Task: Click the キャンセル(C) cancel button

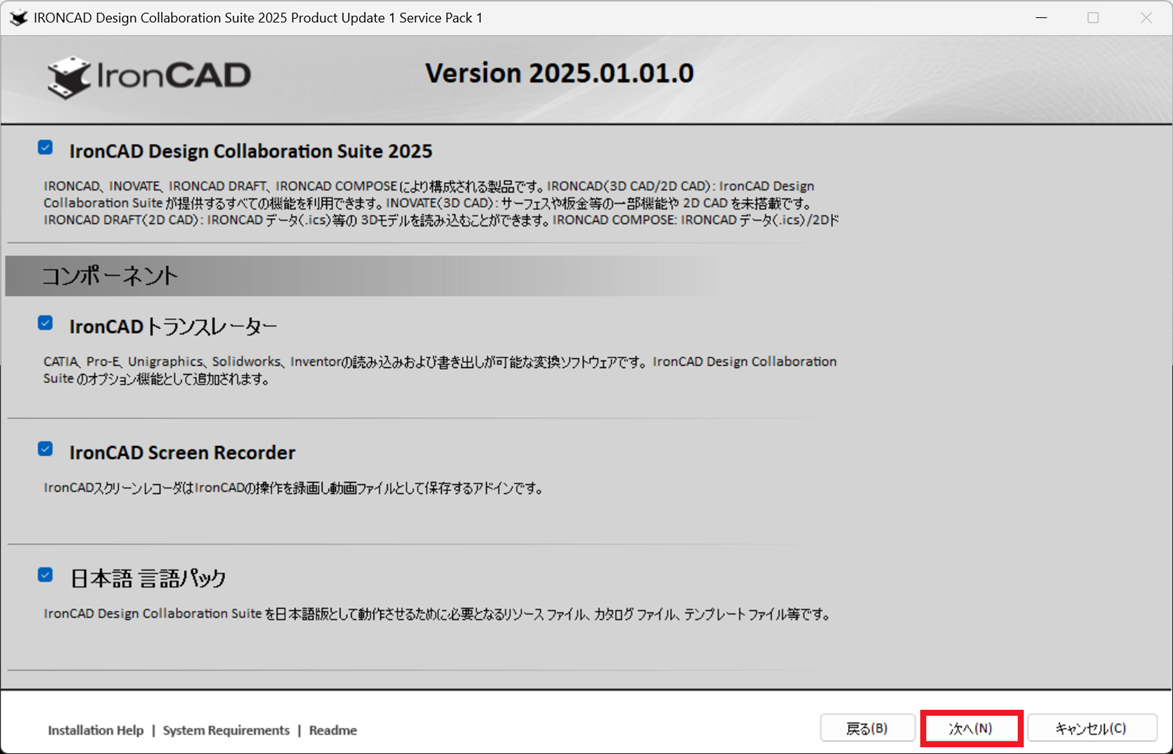Action: [x=1091, y=728]
